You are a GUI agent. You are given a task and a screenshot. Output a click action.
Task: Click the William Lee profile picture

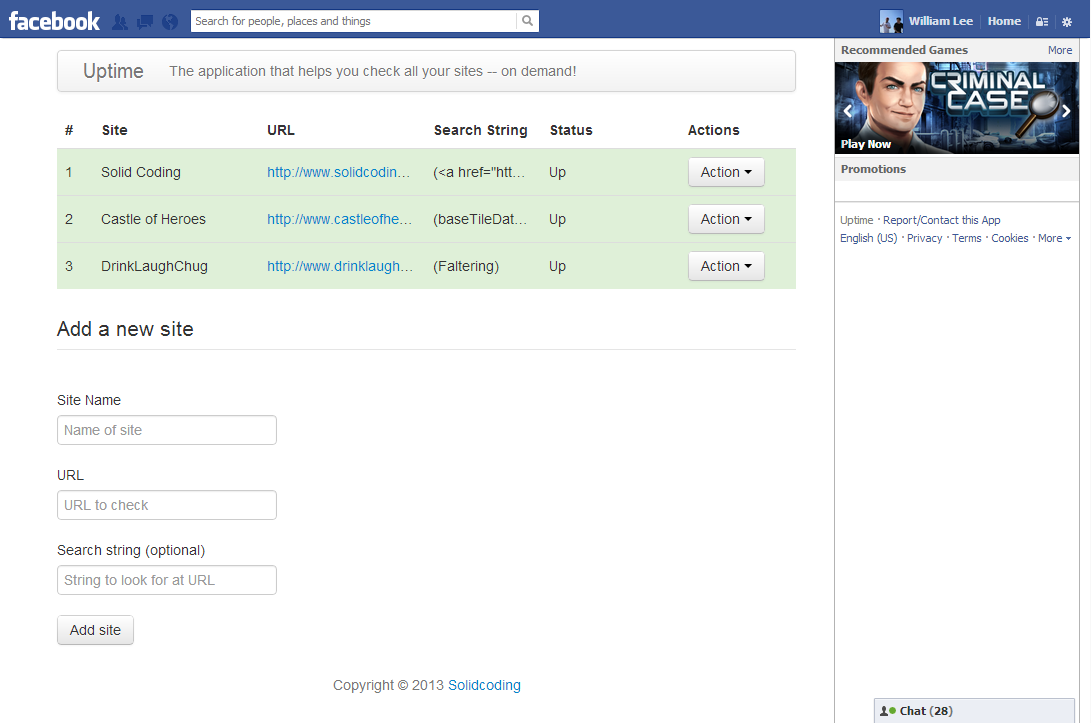(891, 22)
